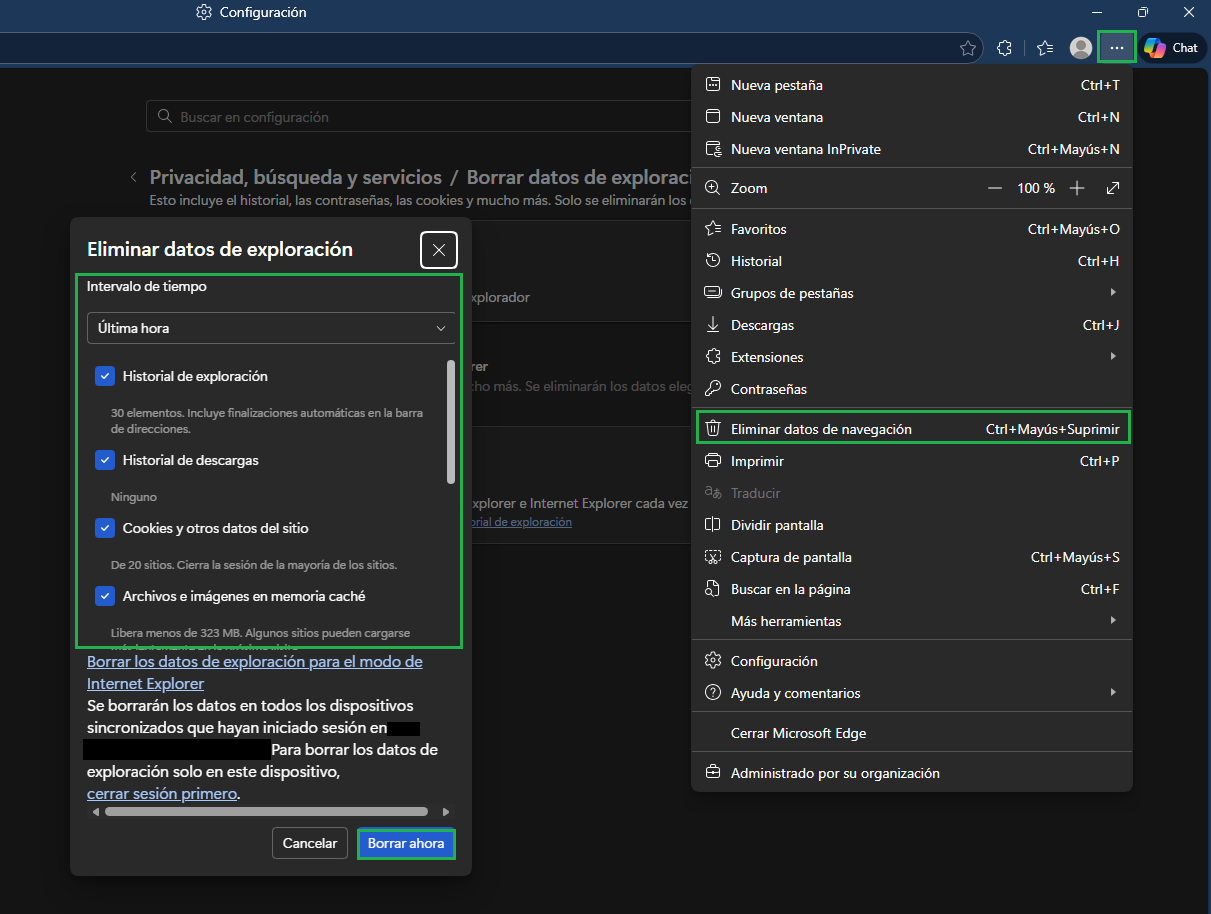Click the gear icon on Configuración tab

204,13
